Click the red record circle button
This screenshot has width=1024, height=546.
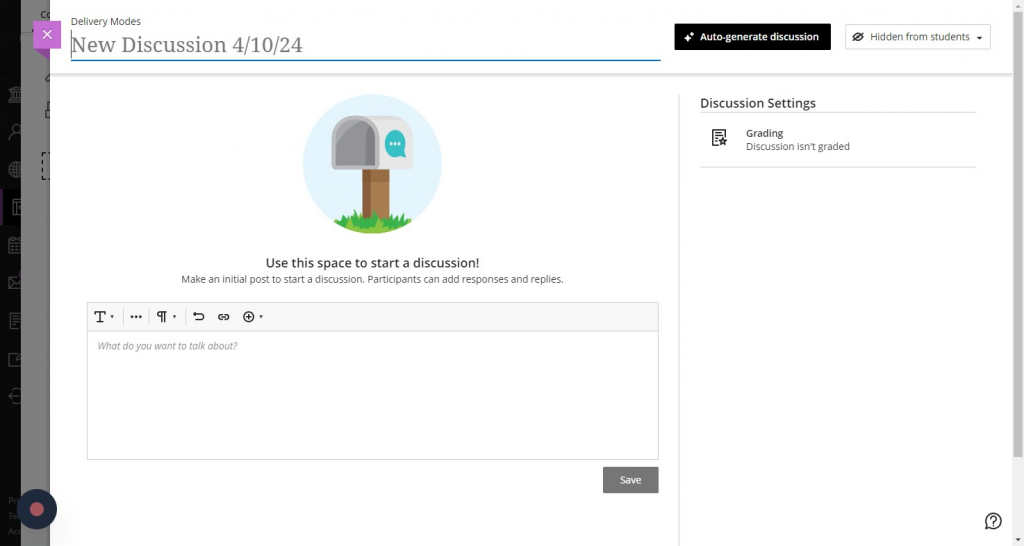[x=37, y=509]
